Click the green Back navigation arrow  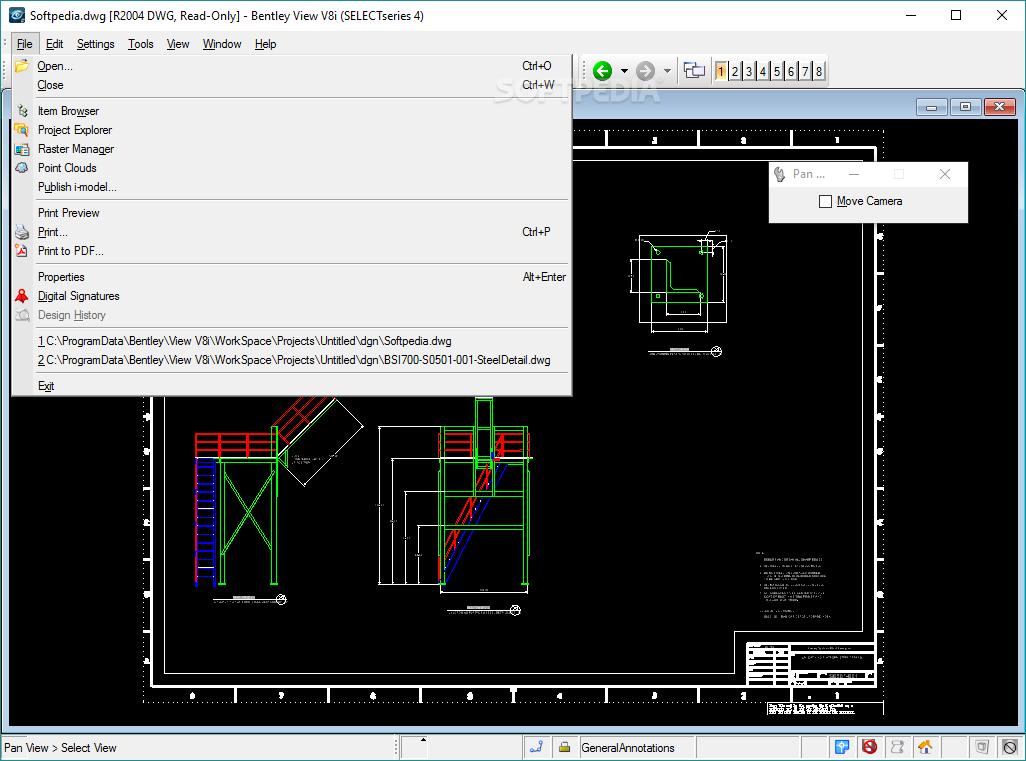(x=602, y=71)
